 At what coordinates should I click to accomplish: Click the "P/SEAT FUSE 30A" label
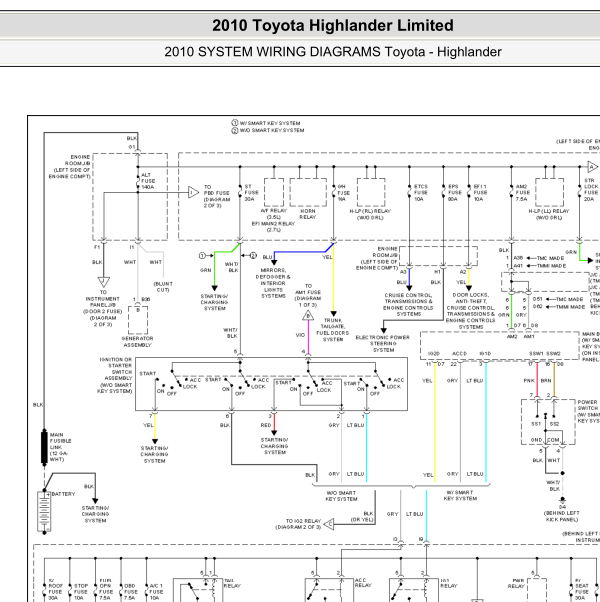(582, 589)
